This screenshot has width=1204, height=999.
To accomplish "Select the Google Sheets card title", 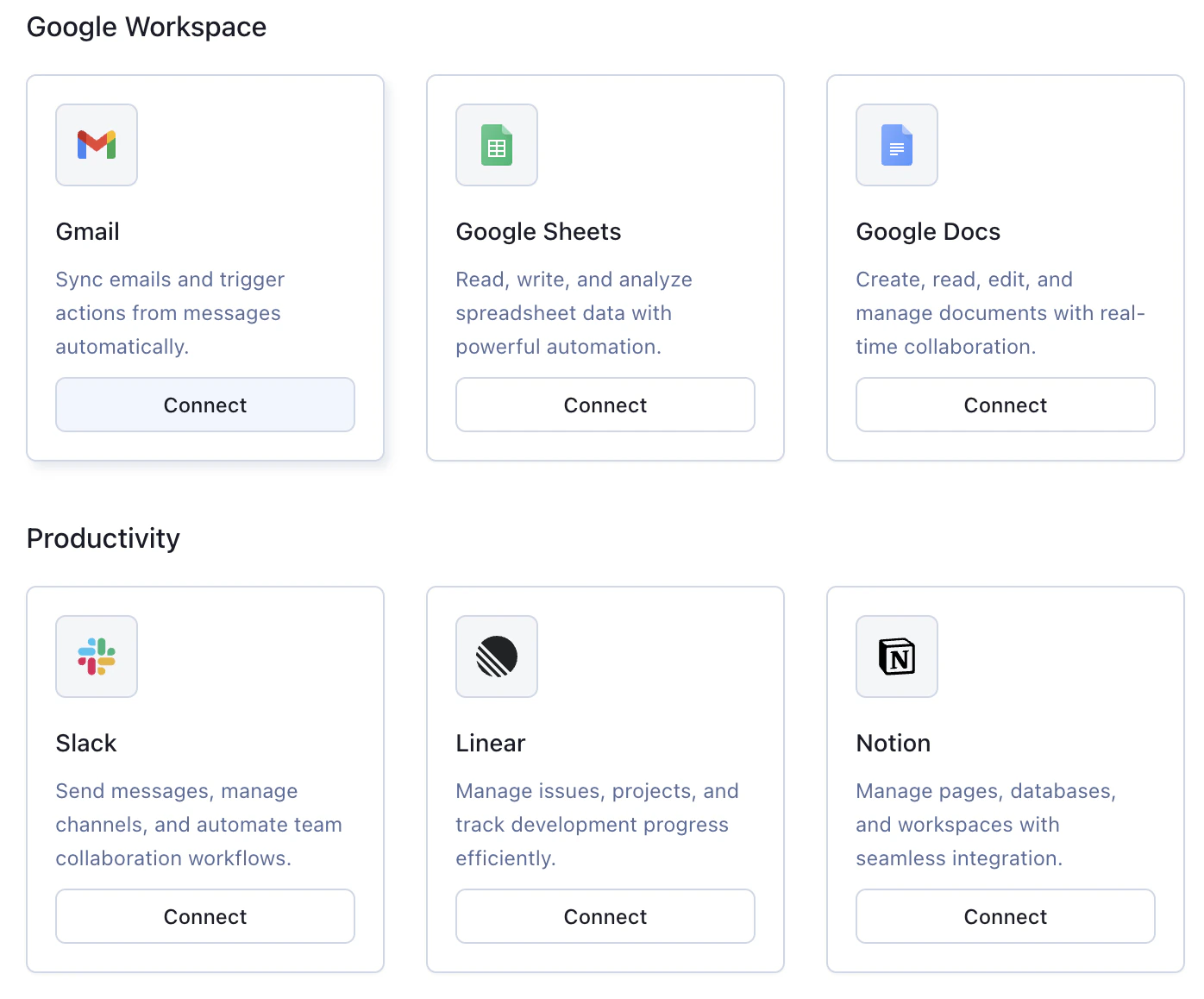I will click(539, 231).
